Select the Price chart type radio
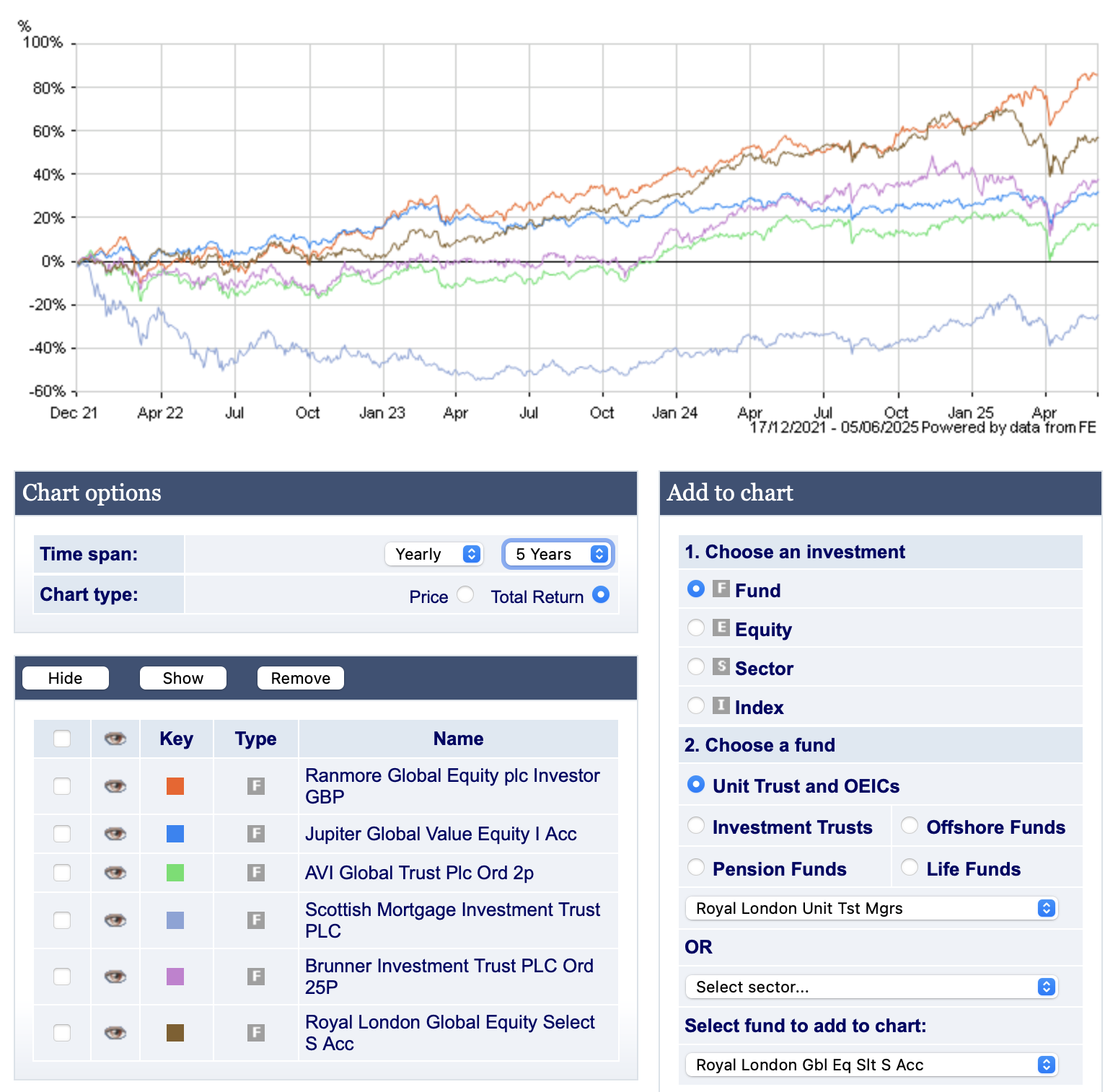The height and width of the screenshot is (1092, 1118). click(x=465, y=594)
